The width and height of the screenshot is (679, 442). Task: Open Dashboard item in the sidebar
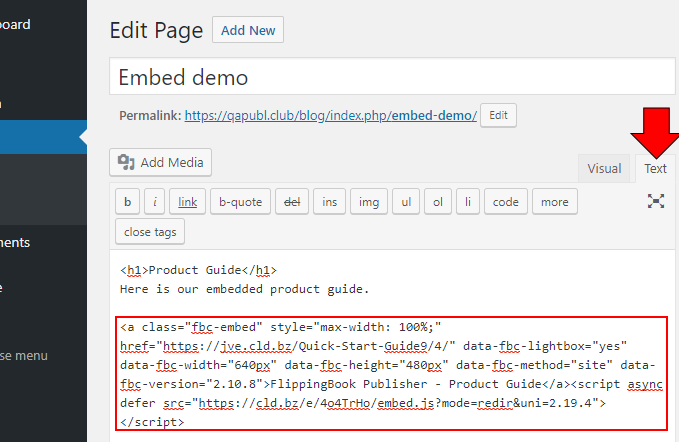click(x=15, y=24)
